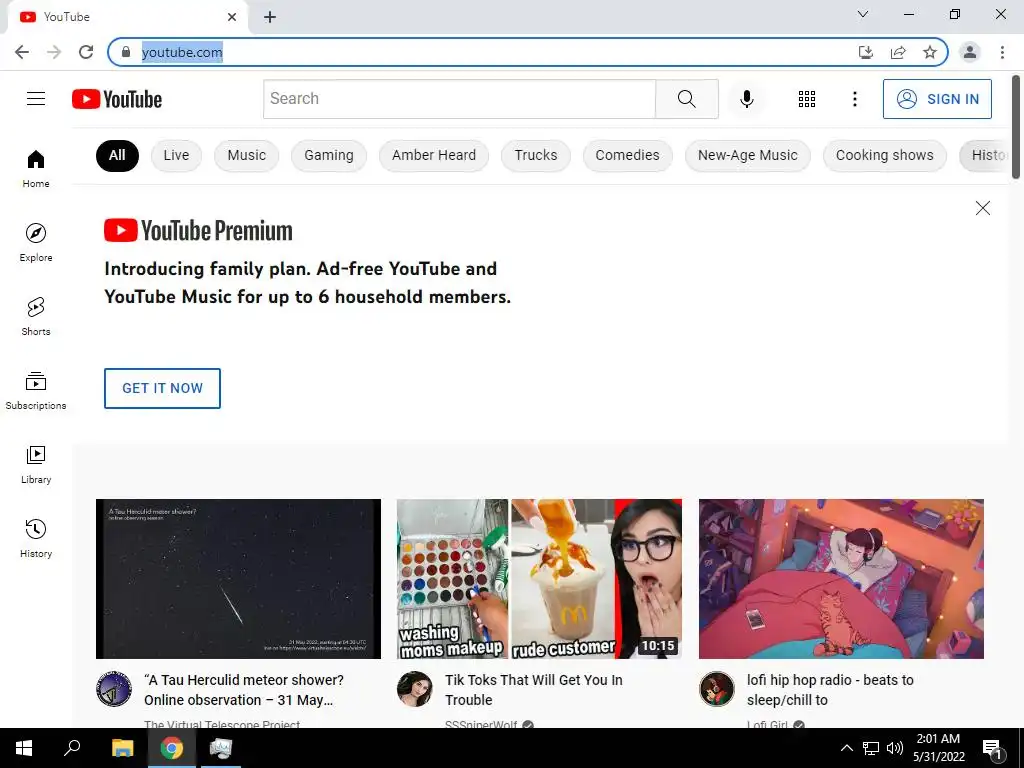Image resolution: width=1024 pixels, height=768 pixels.
Task: Open 'lofi hip hop radio' video title
Action: coord(830,690)
